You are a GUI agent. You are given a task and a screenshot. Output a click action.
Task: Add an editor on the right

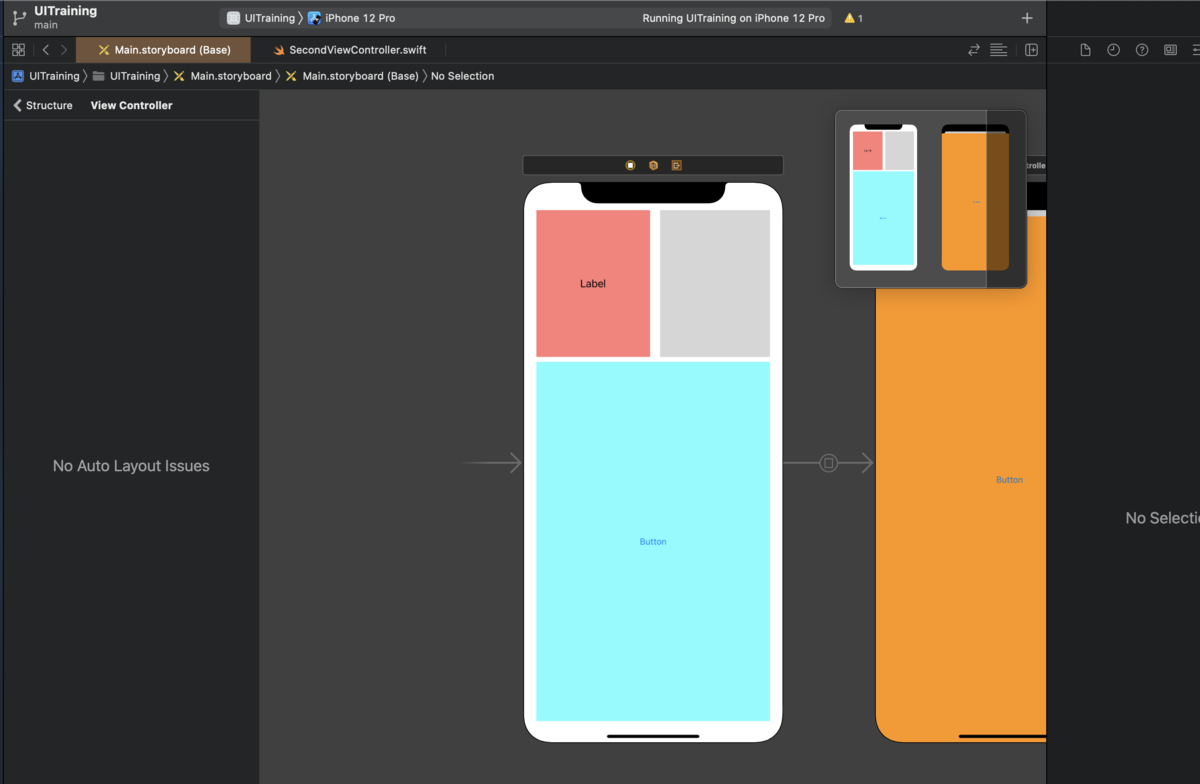[1031, 50]
